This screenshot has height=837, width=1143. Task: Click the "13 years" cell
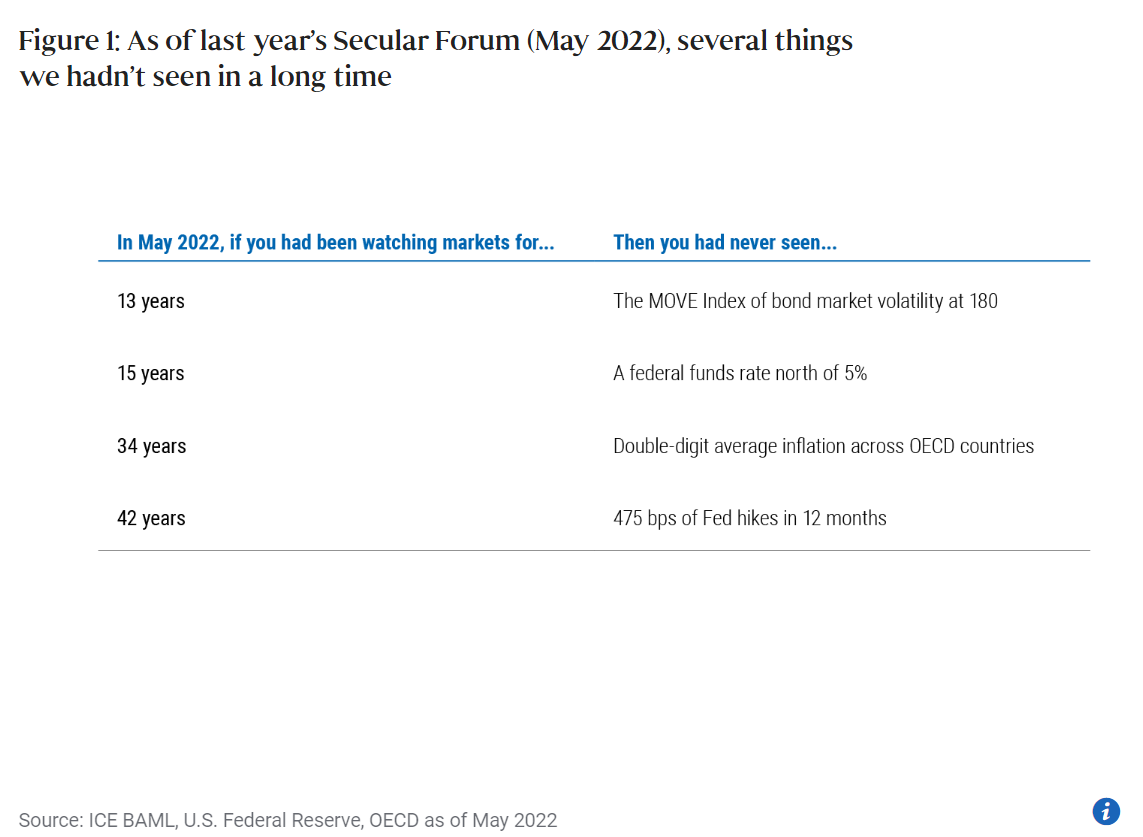pyautogui.click(x=151, y=301)
